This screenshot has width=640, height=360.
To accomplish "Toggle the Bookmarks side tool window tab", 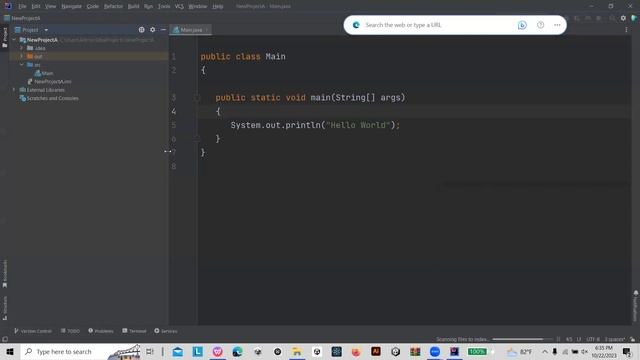I will tap(4, 273).
